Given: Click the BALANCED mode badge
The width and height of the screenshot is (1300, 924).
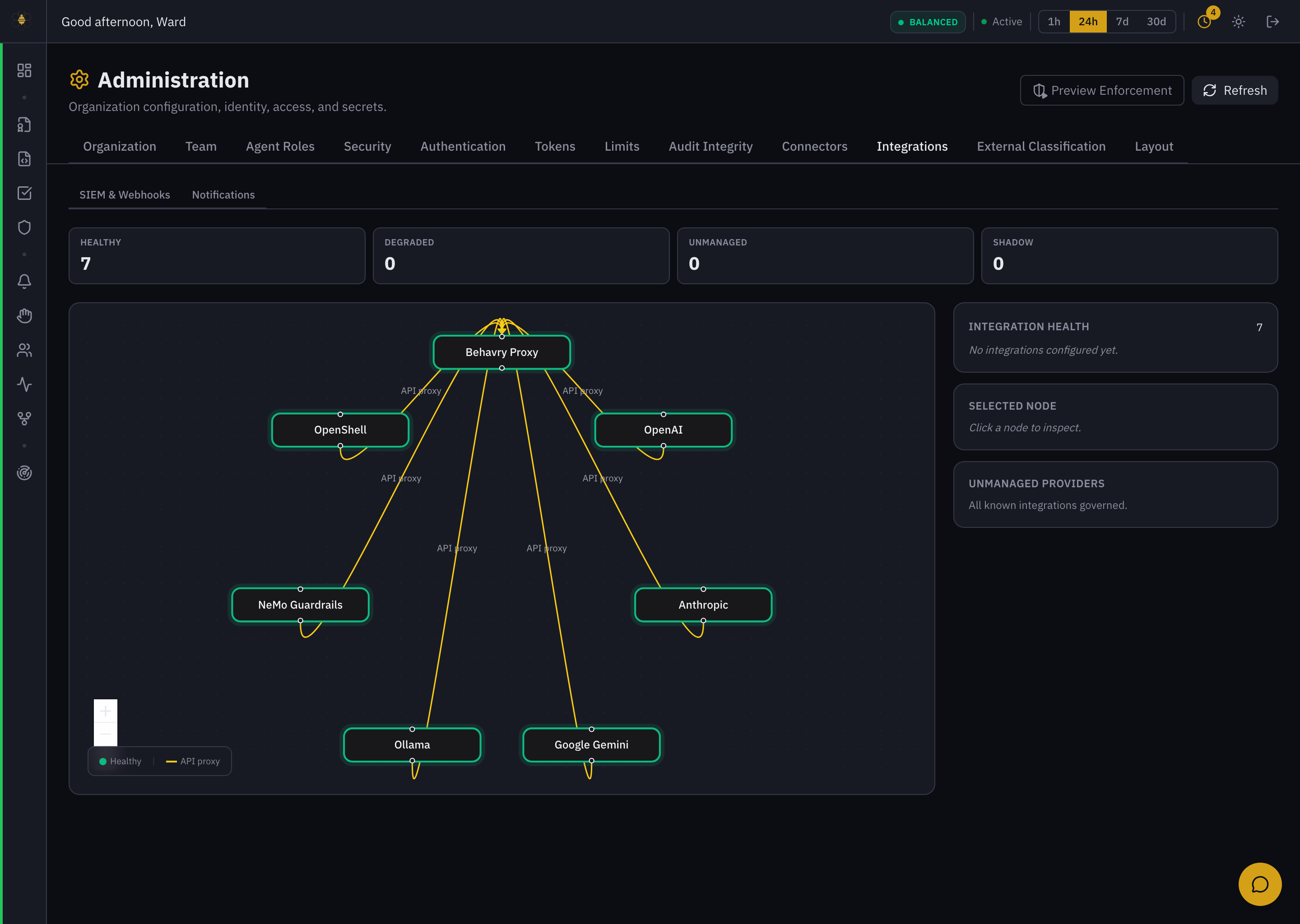Looking at the screenshot, I should 927,22.
